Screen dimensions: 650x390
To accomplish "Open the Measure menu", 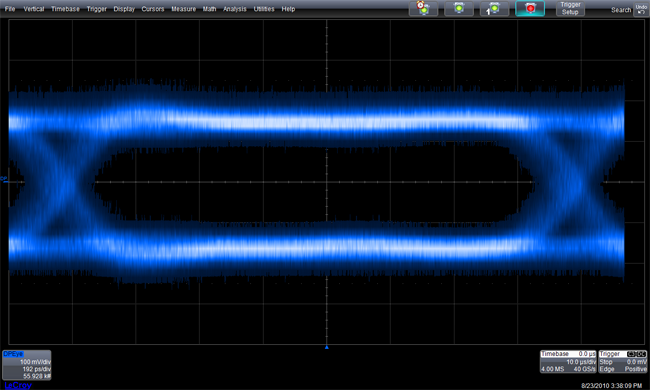I will point(183,9).
